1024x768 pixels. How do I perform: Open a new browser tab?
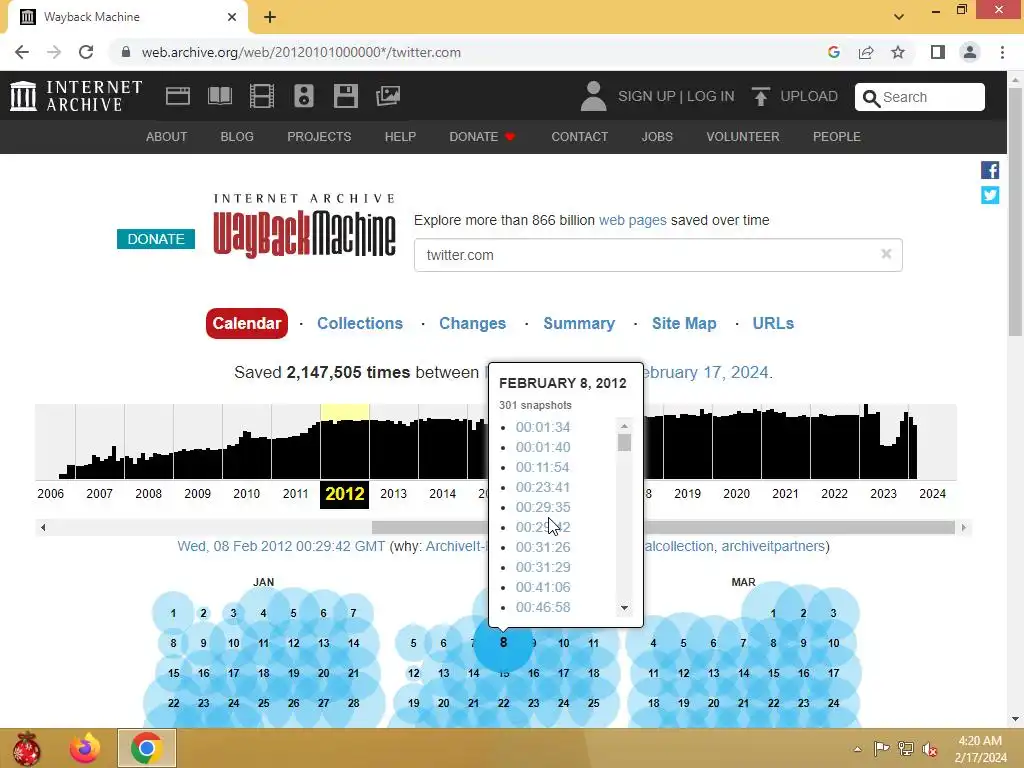pyautogui.click(x=270, y=17)
